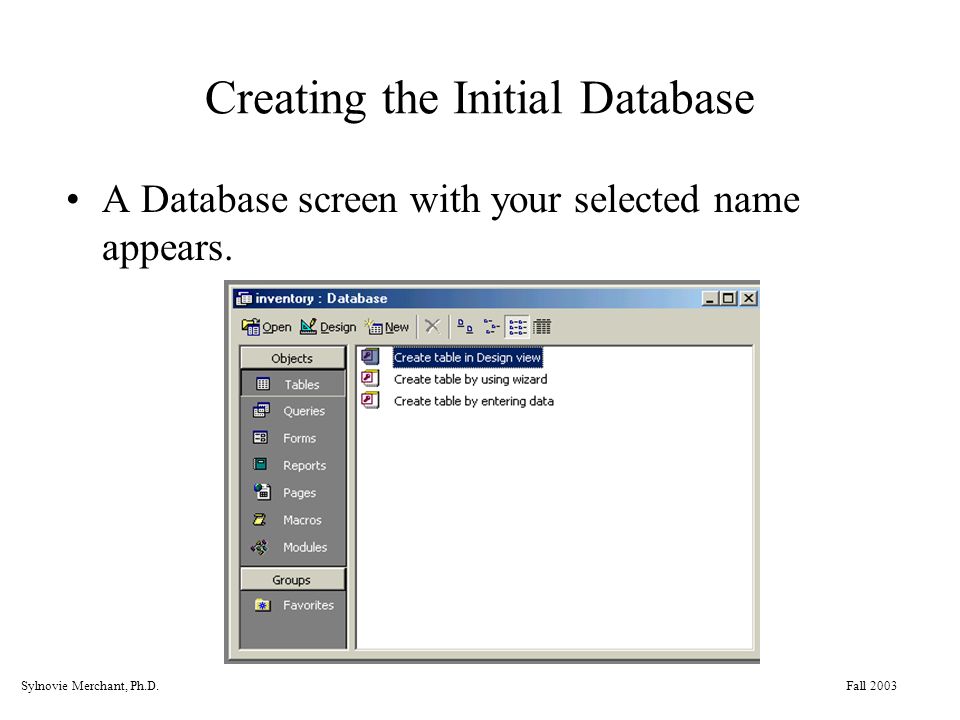Click the Macros icon
Viewport: 960px width, 720px height.
pos(260,519)
